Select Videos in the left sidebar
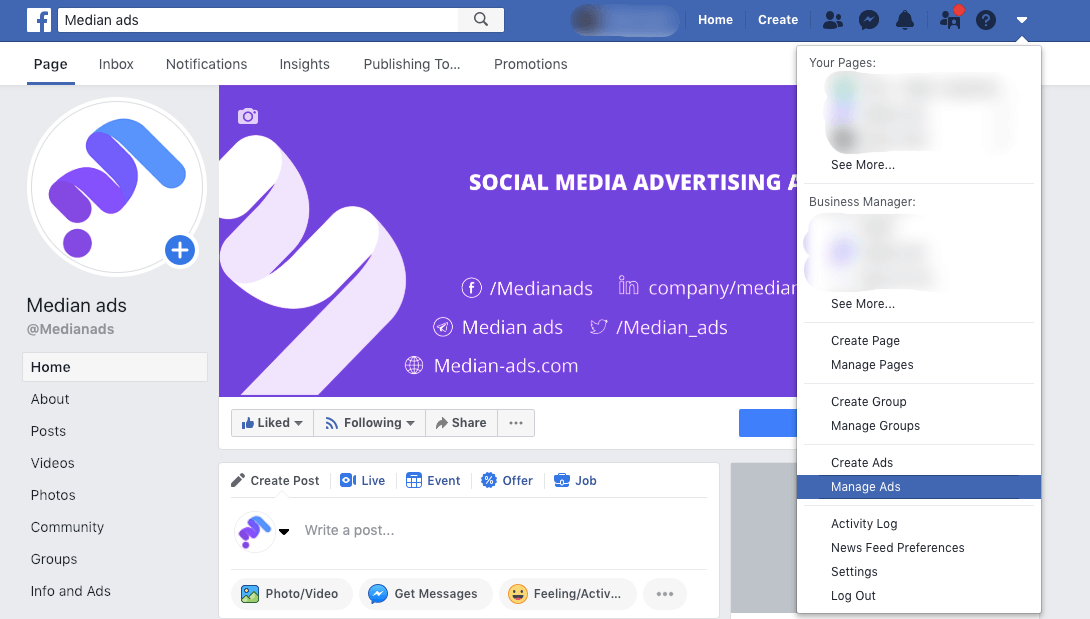Screen dimensions: 1090x619 tap(52, 463)
